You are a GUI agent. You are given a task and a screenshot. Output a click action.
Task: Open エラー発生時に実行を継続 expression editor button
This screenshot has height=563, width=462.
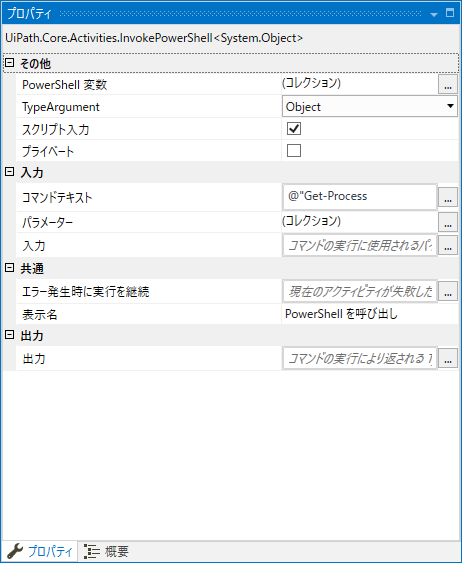[x=448, y=292]
